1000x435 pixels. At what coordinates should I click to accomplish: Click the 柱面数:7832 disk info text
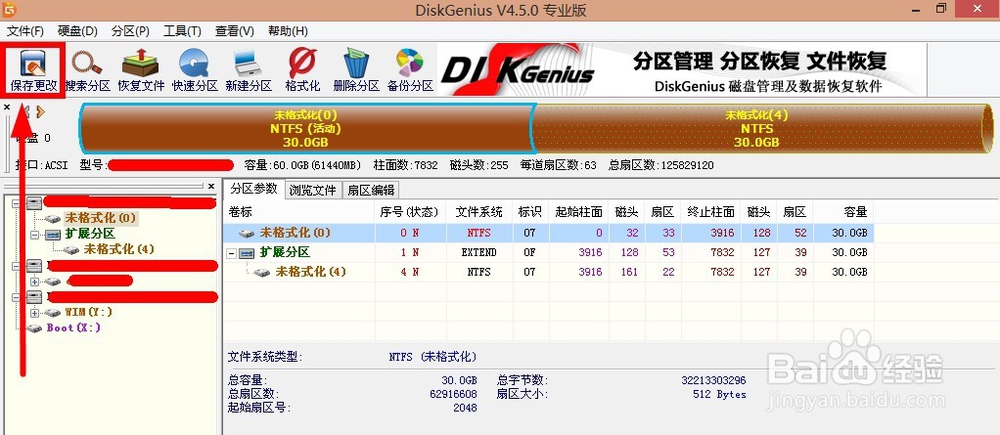[405, 166]
